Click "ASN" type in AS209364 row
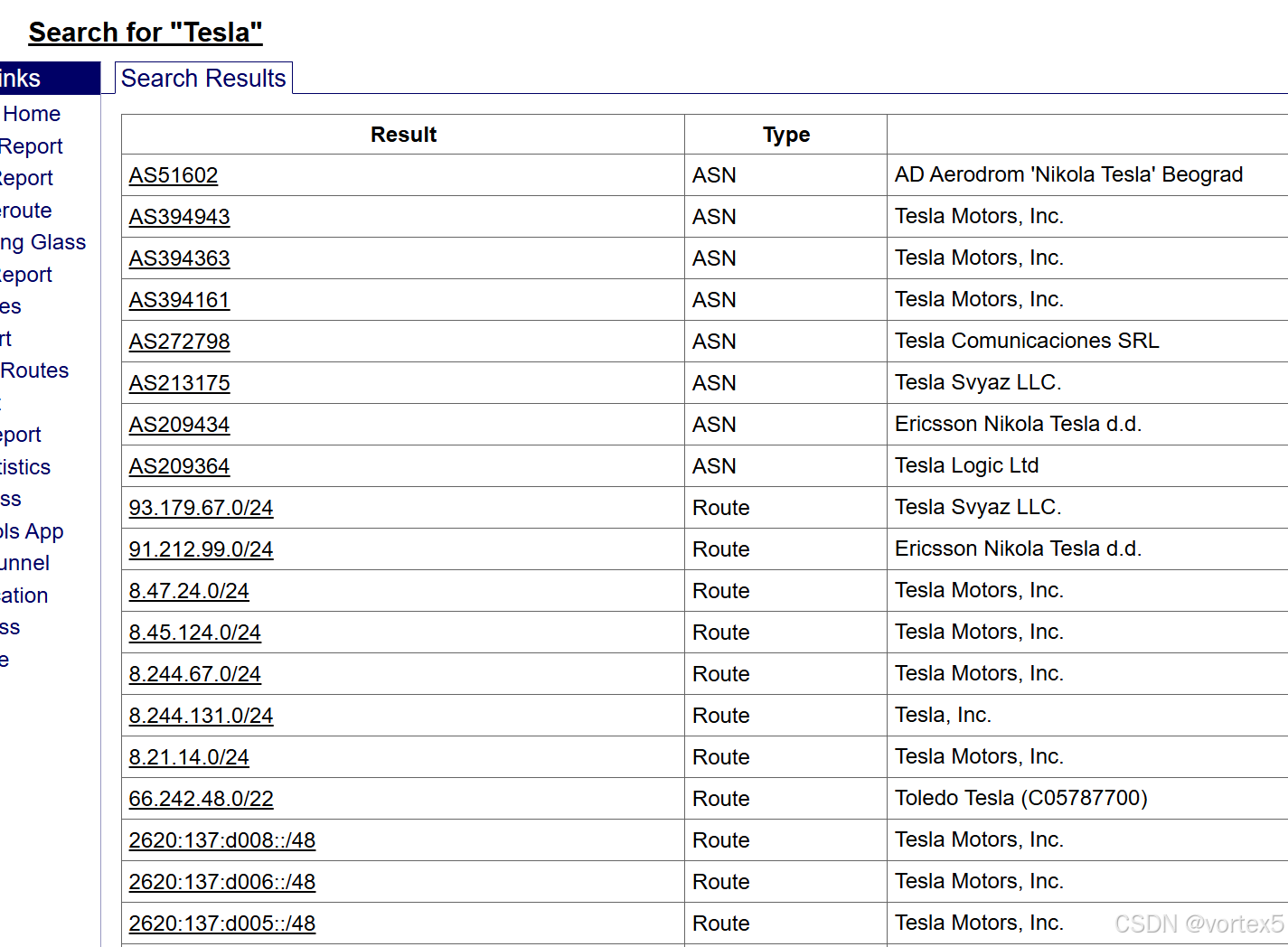Screen dimensions: 1288x947 tap(714, 466)
